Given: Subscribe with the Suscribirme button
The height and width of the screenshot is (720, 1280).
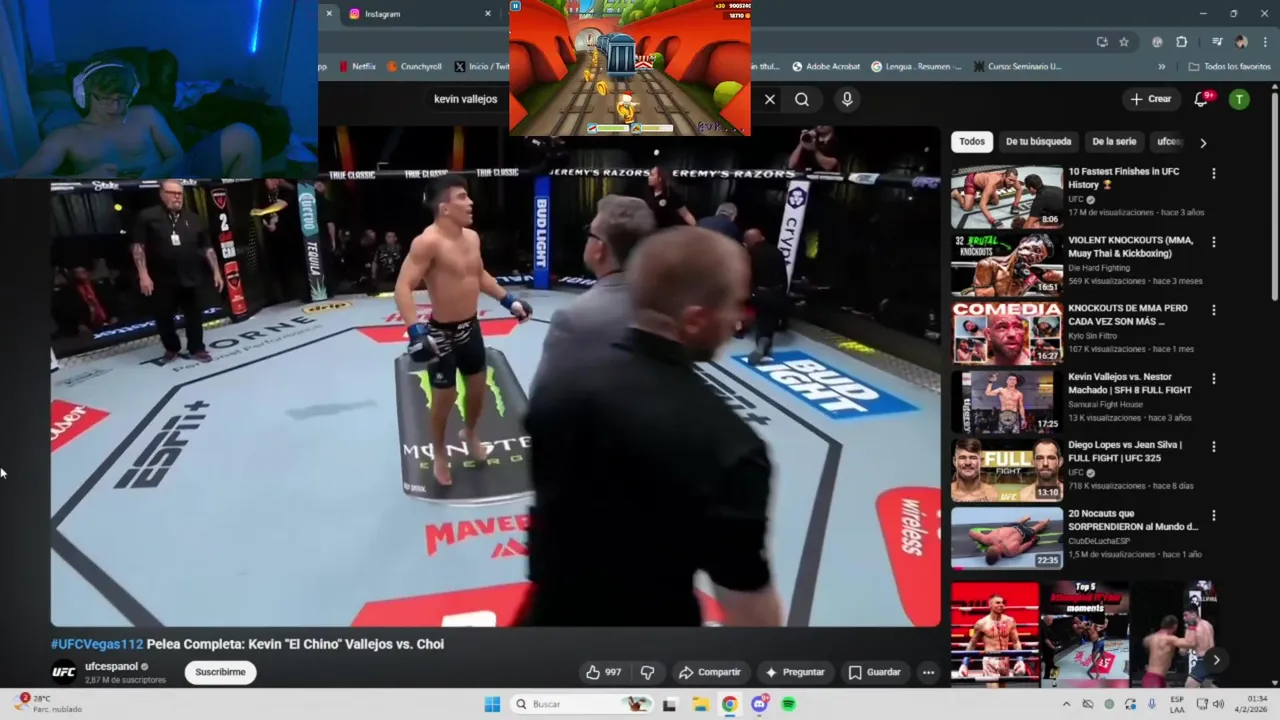Looking at the screenshot, I should pos(220,672).
